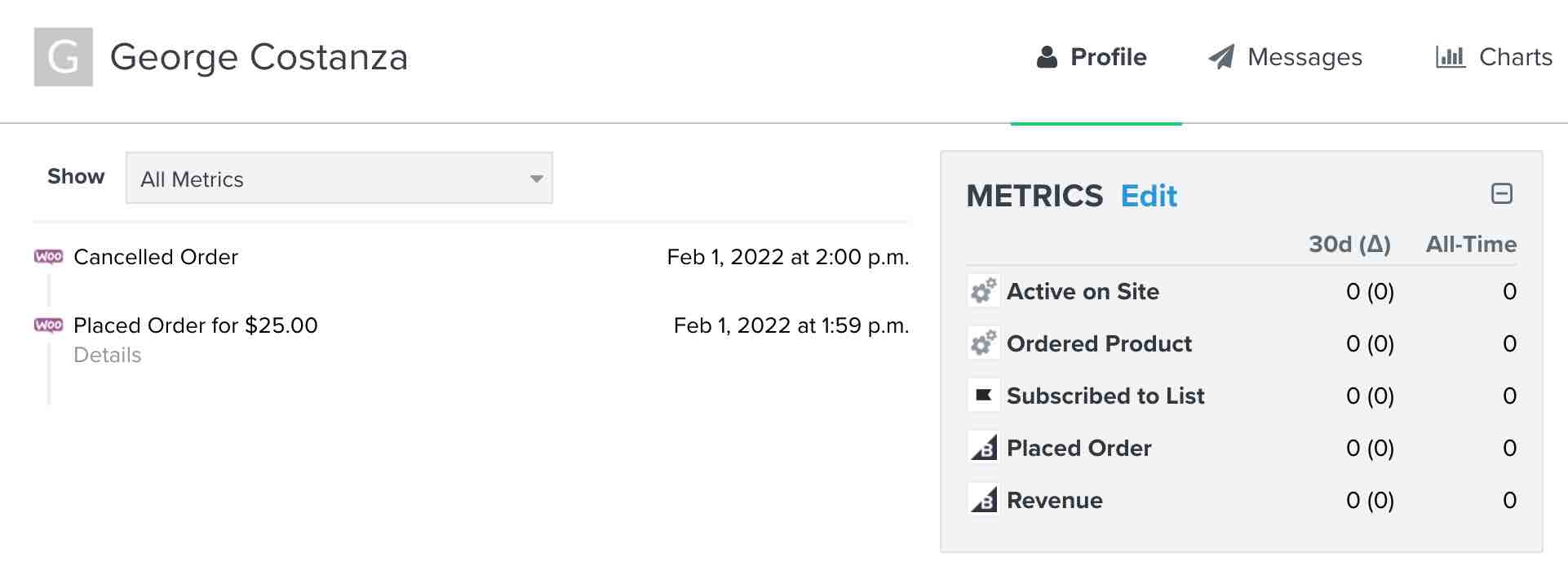Open the All Metrics dropdown
Image resolution: width=1568 pixels, height=566 pixels.
coord(339,179)
